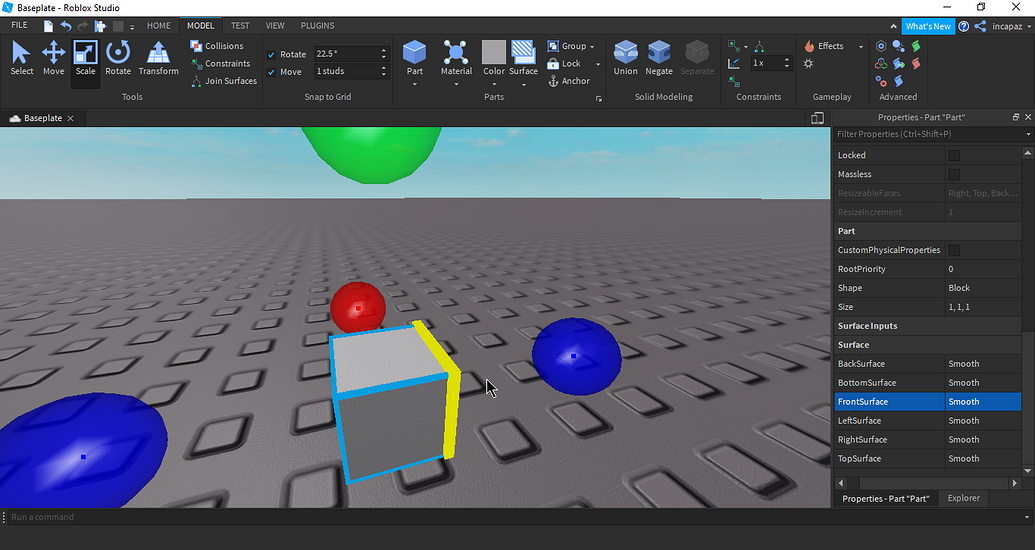Switch to the TEST ribbon tab
Viewport: 1035px width, 550px height.
240,26
